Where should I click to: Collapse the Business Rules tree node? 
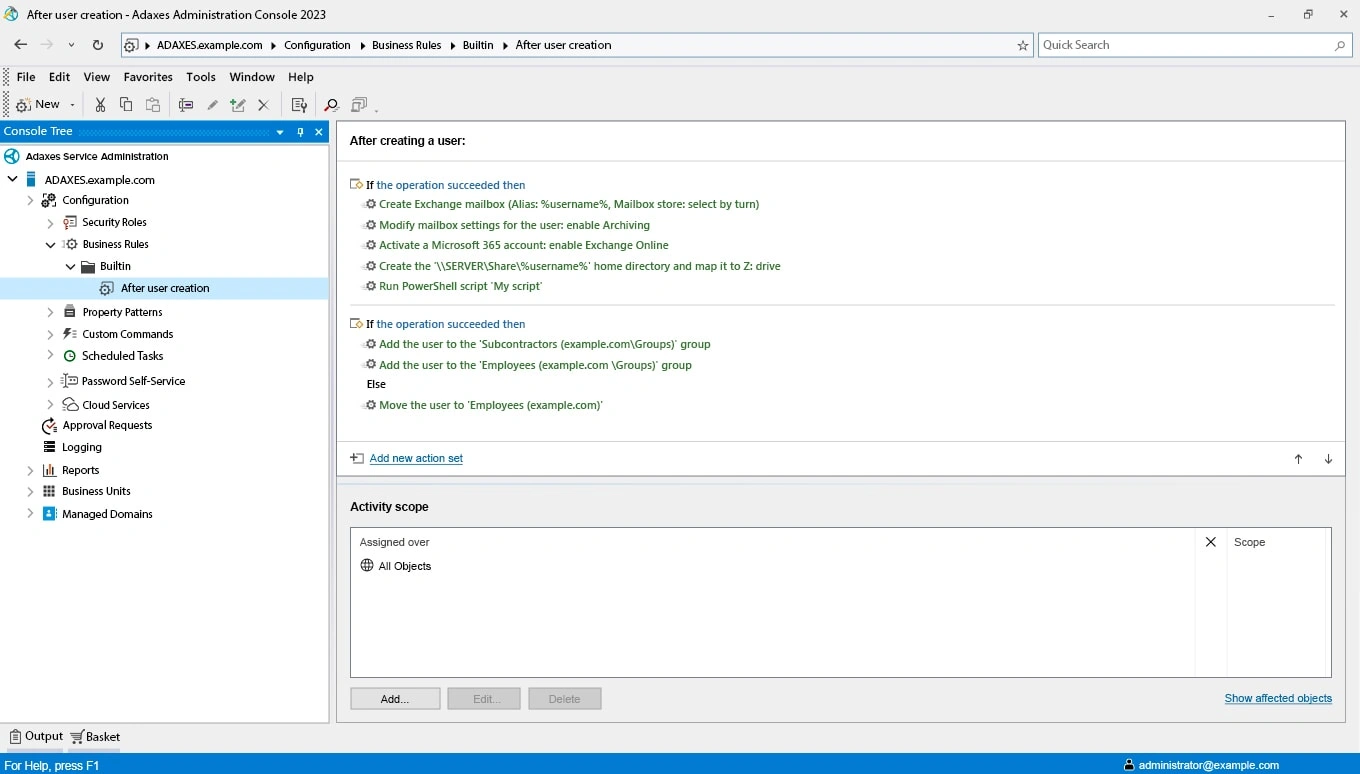click(x=51, y=245)
